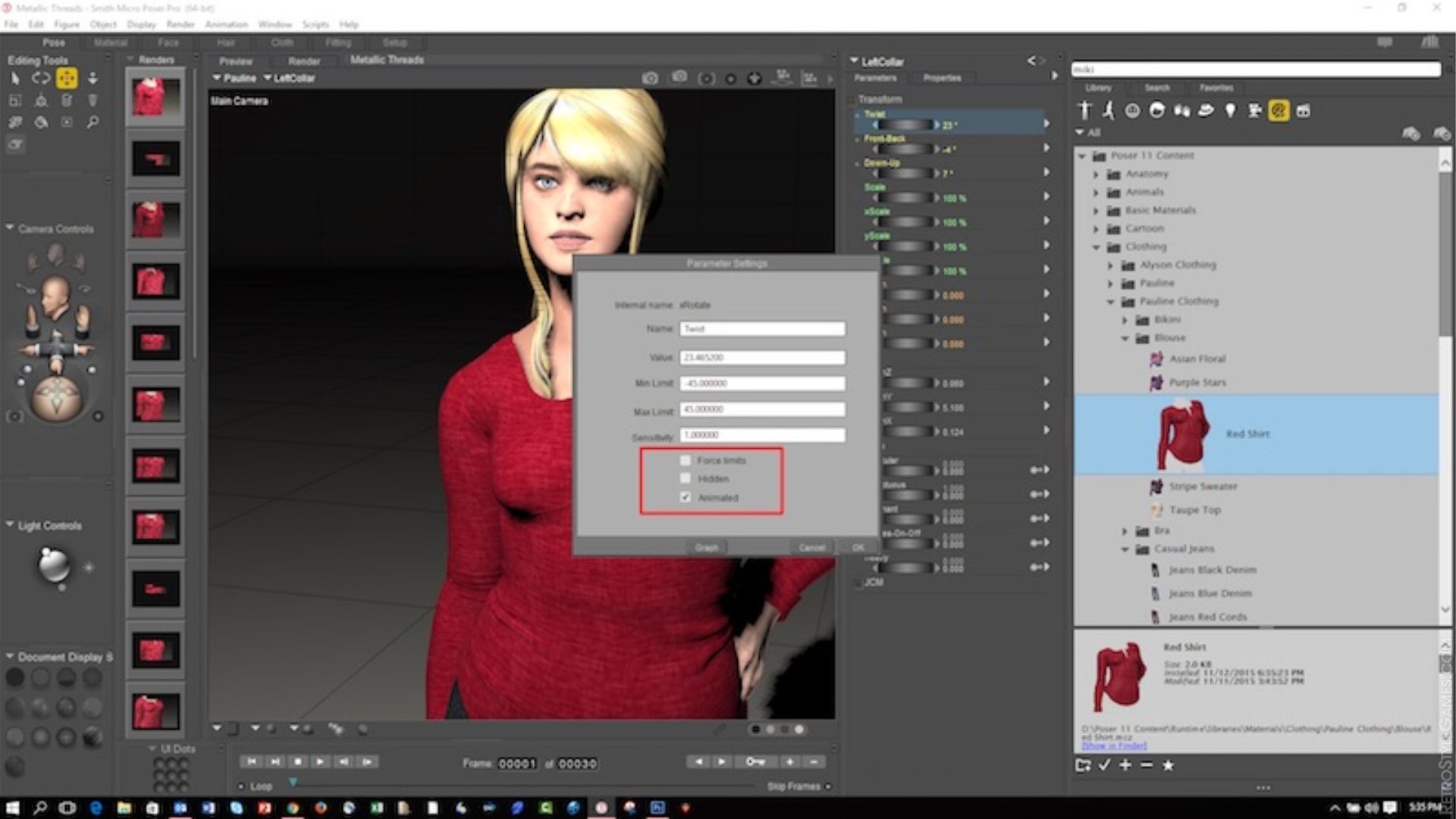
Task: Open the Pose category icon in library
Action: [1109, 110]
